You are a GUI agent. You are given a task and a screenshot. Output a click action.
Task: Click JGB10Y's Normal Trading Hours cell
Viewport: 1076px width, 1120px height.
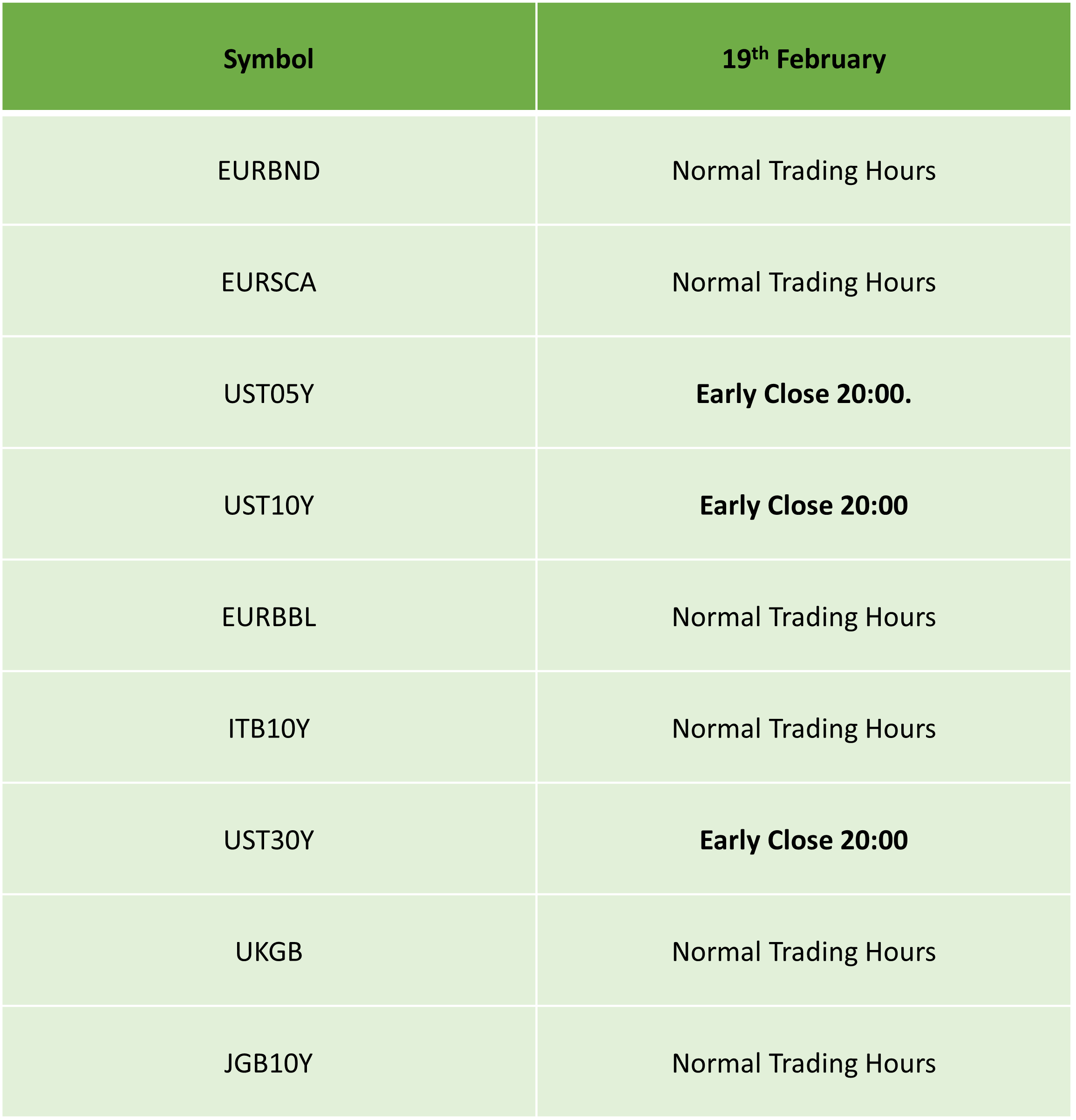pyautogui.click(x=804, y=1062)
